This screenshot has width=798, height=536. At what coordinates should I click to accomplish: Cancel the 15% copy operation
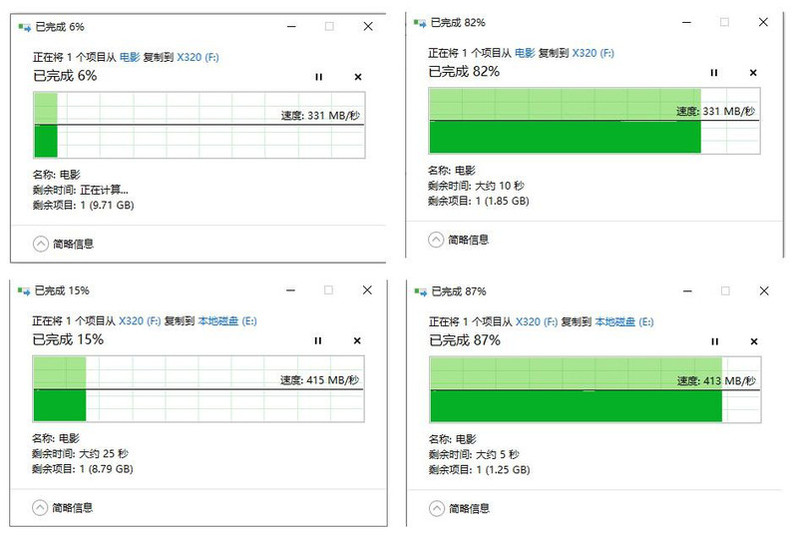point(357,341)
